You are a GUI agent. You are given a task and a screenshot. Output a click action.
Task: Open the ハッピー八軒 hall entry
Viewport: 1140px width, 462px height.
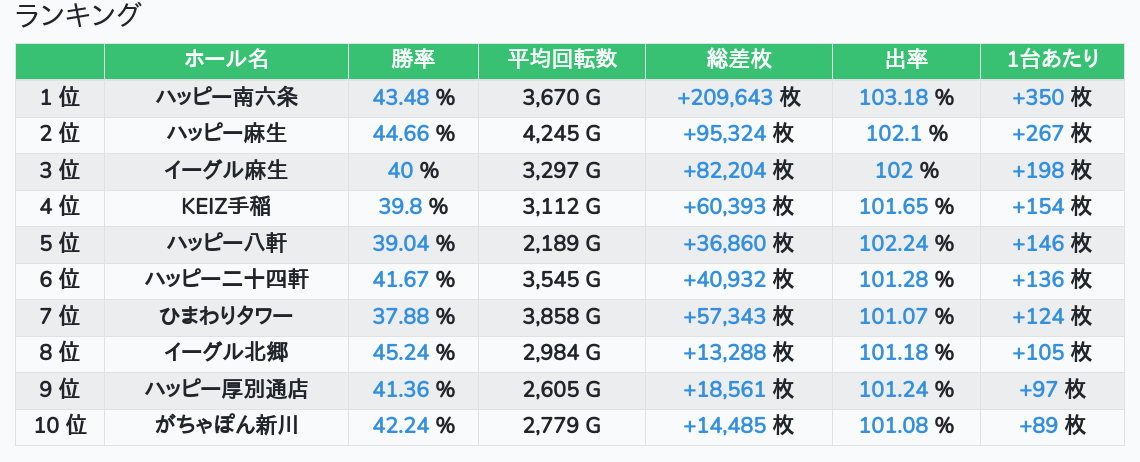tap(226, 243)
